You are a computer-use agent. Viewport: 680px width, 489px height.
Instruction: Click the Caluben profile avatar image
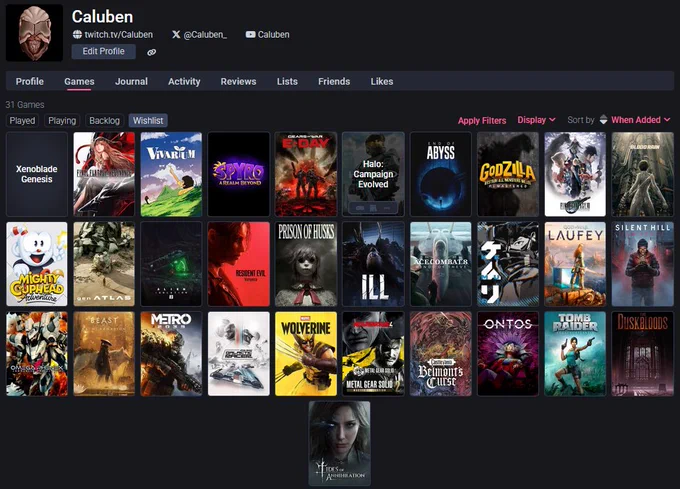(34, 33)
